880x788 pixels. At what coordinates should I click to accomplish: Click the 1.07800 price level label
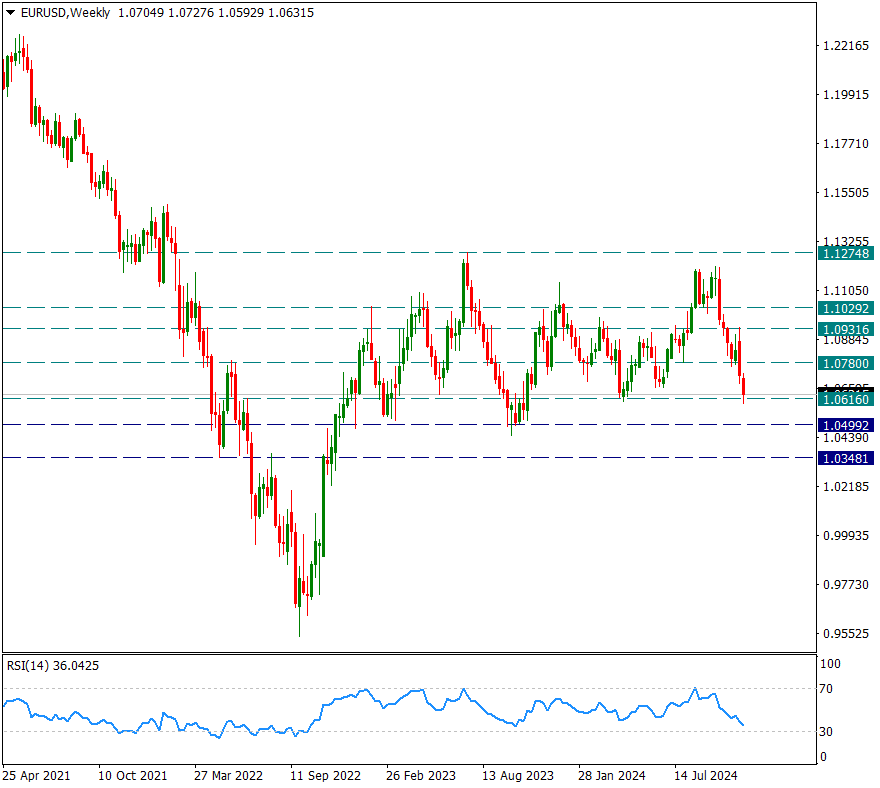[846, 363]
